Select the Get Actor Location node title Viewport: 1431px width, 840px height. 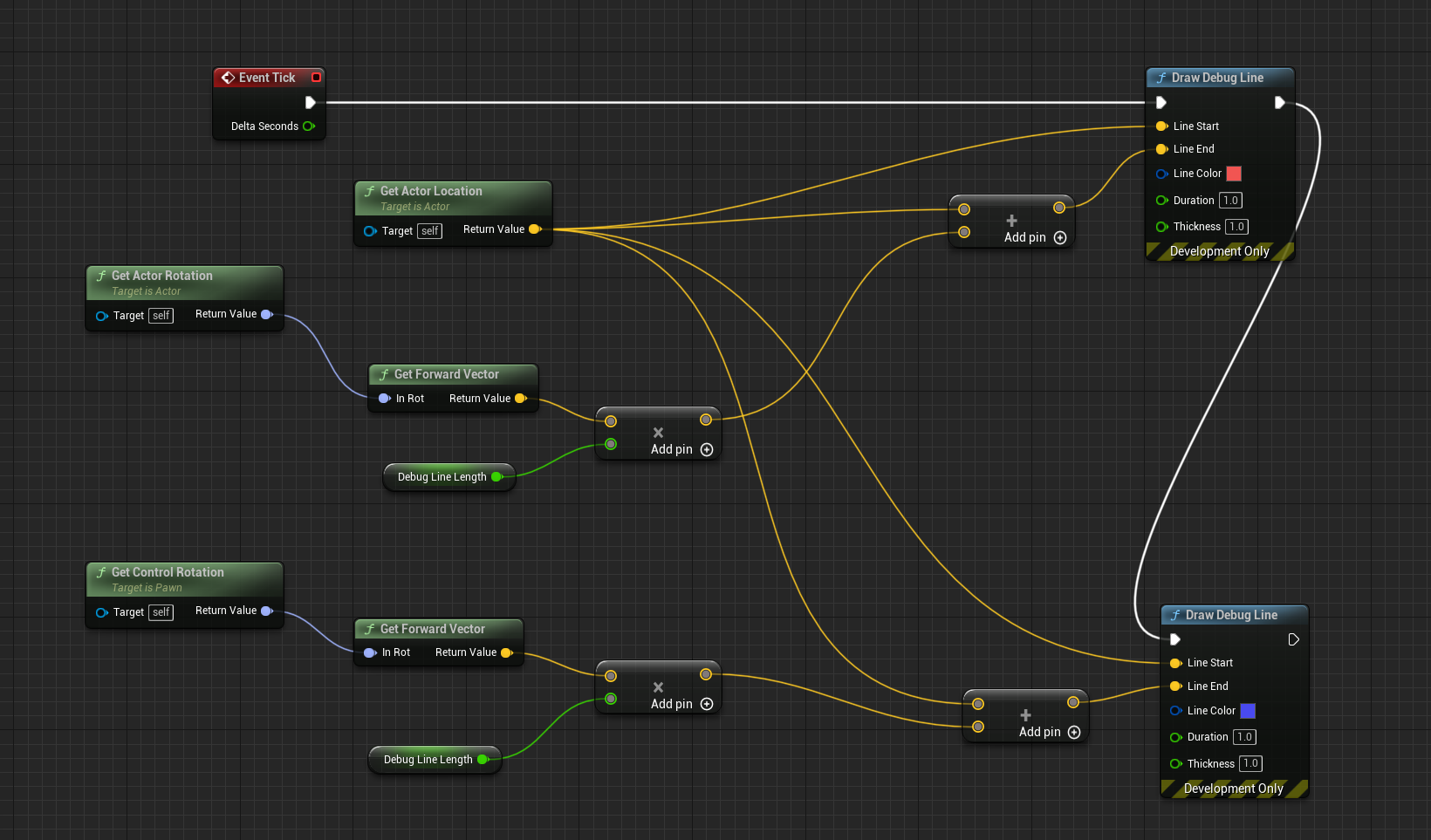(x=431, y=191)
